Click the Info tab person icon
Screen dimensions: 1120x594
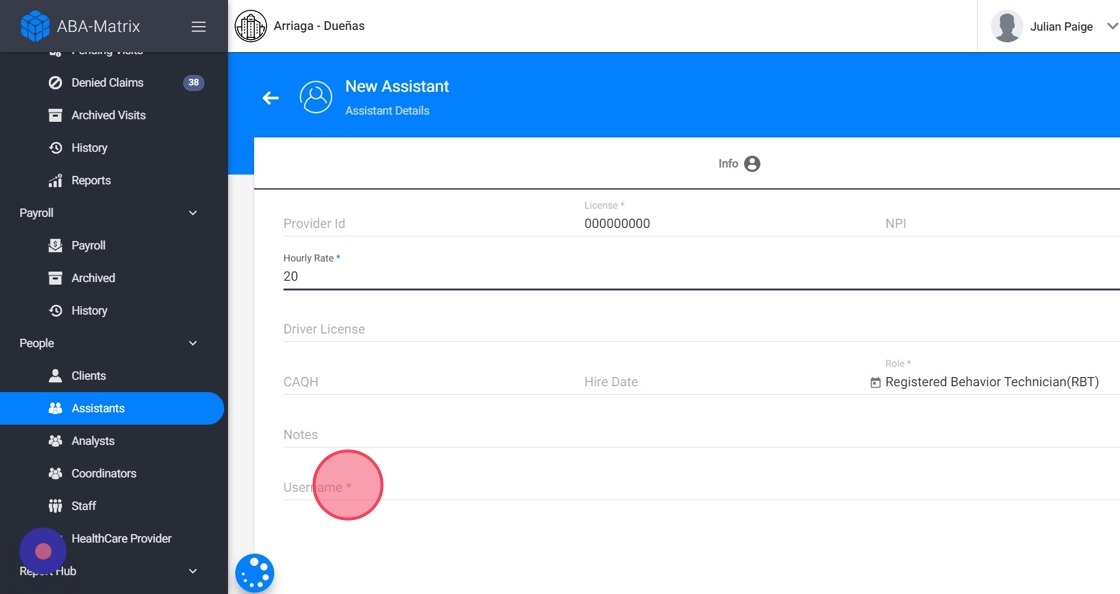(752, 164)
